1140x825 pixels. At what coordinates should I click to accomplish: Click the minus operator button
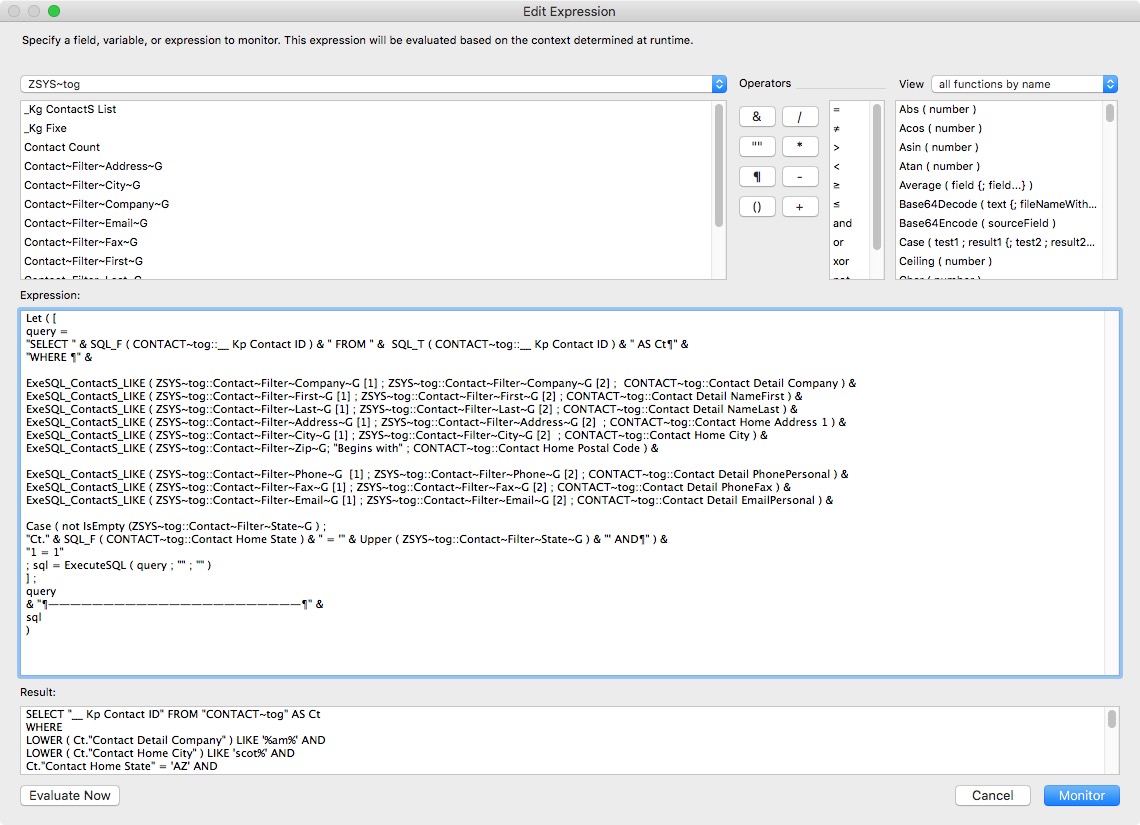point(800,177)
